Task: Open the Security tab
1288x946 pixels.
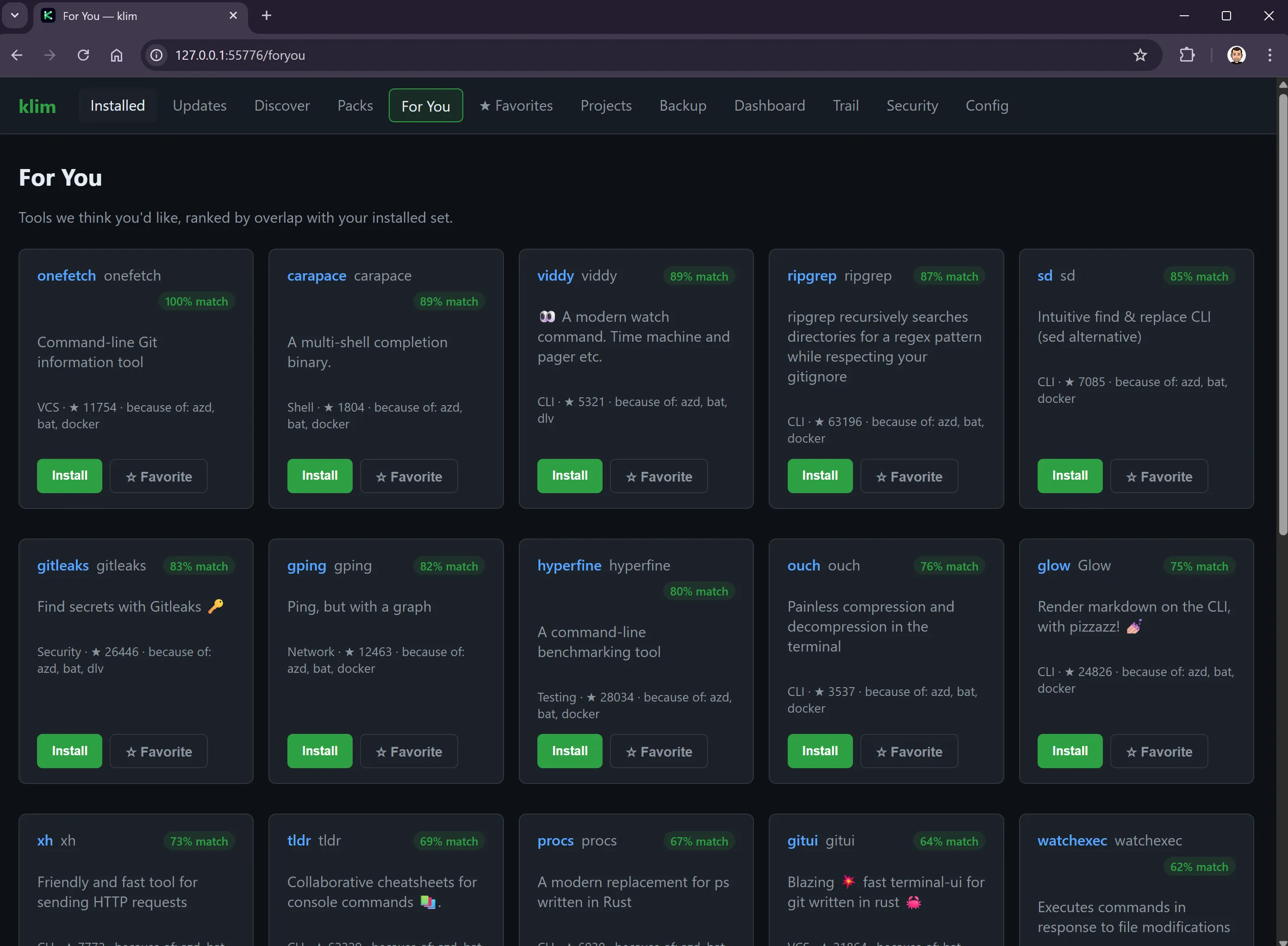Action: coord(912,106)
